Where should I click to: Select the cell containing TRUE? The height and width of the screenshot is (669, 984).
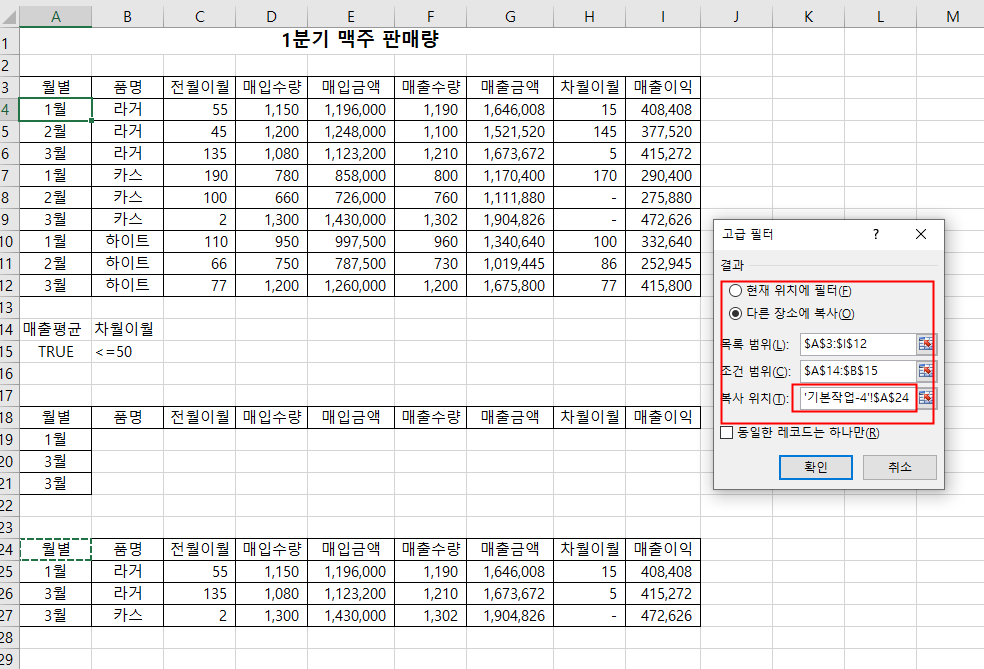coord(56,351)
